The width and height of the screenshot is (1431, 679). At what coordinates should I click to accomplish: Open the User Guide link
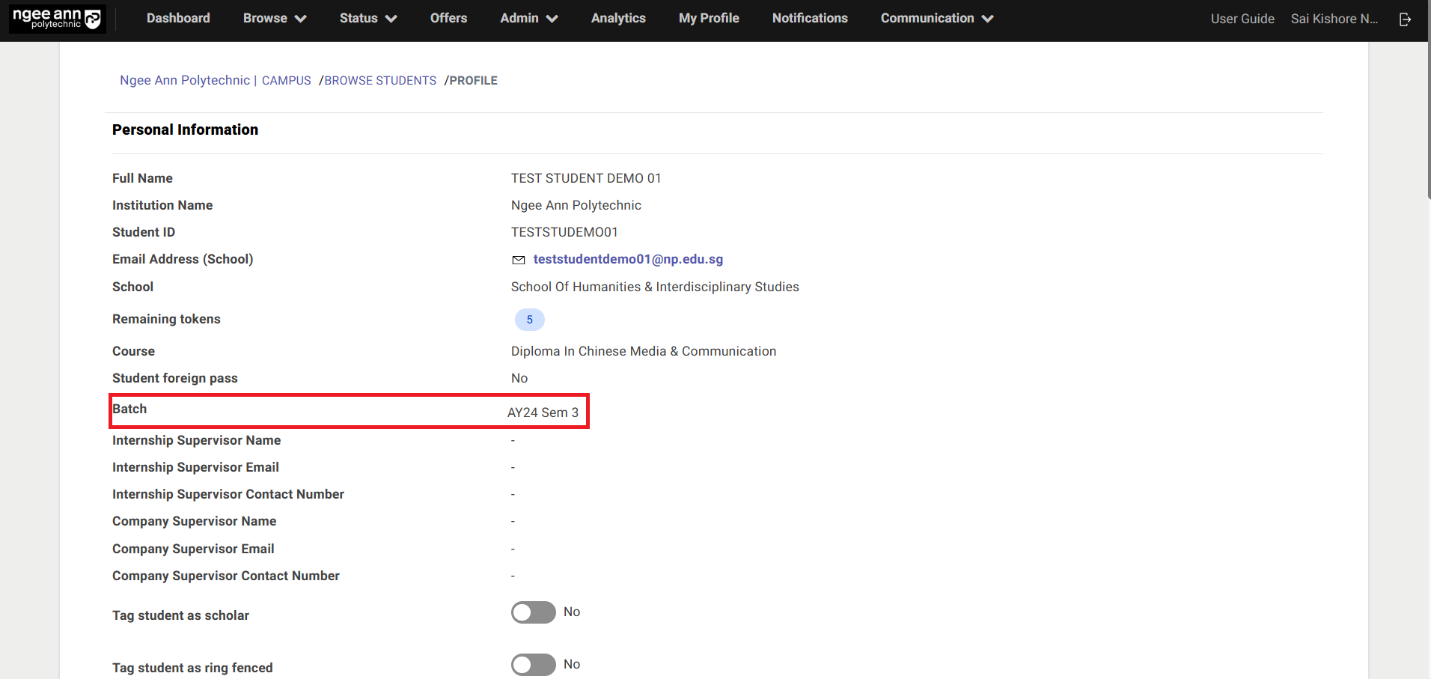tap(1242, 19)
